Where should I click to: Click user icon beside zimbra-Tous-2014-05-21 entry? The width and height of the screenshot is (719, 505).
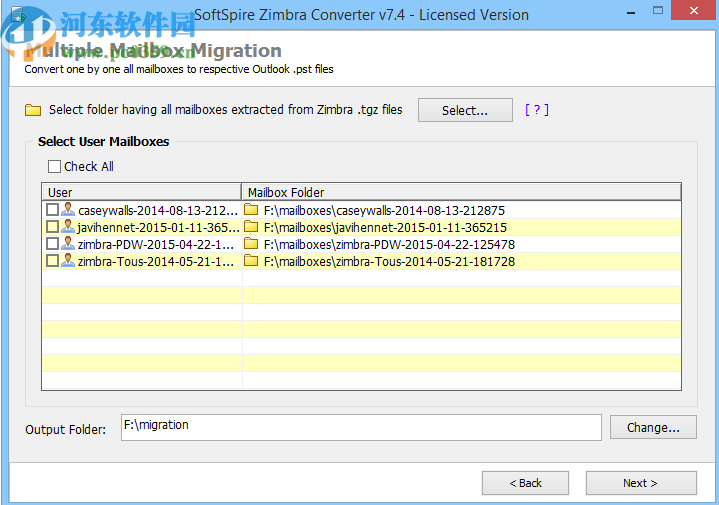click(68, 261)
